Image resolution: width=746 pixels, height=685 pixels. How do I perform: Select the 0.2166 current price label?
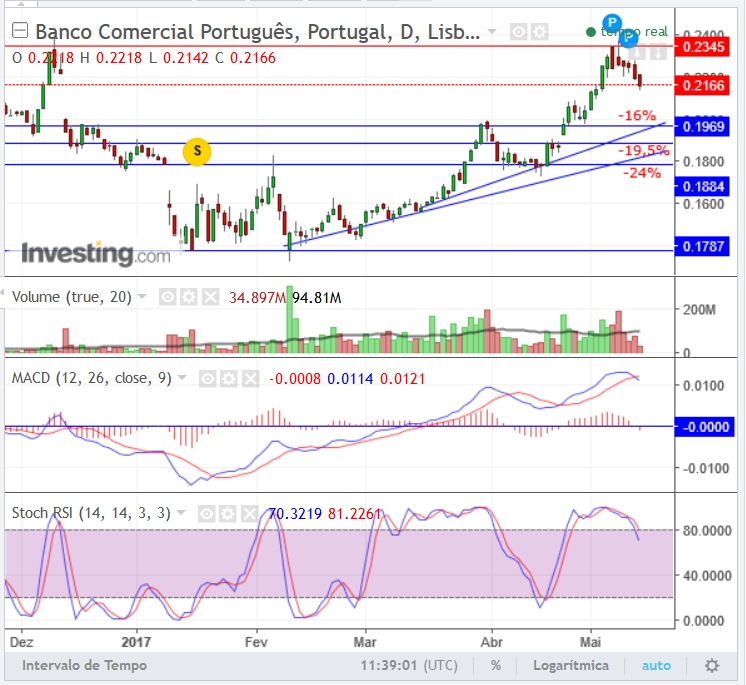click(702, 86)
